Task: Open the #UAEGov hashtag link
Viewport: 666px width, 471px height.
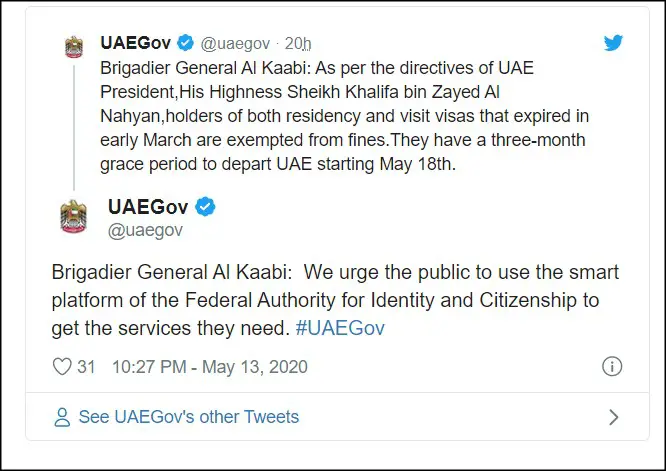Action: point(340,328)
